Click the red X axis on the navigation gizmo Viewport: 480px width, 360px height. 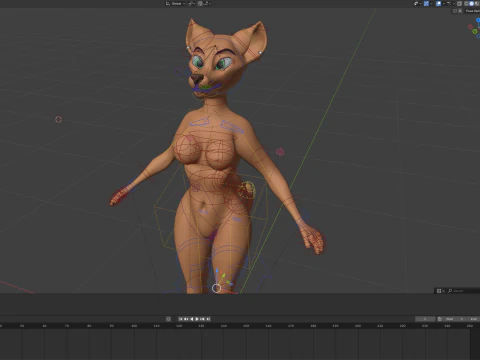[470, 27]
